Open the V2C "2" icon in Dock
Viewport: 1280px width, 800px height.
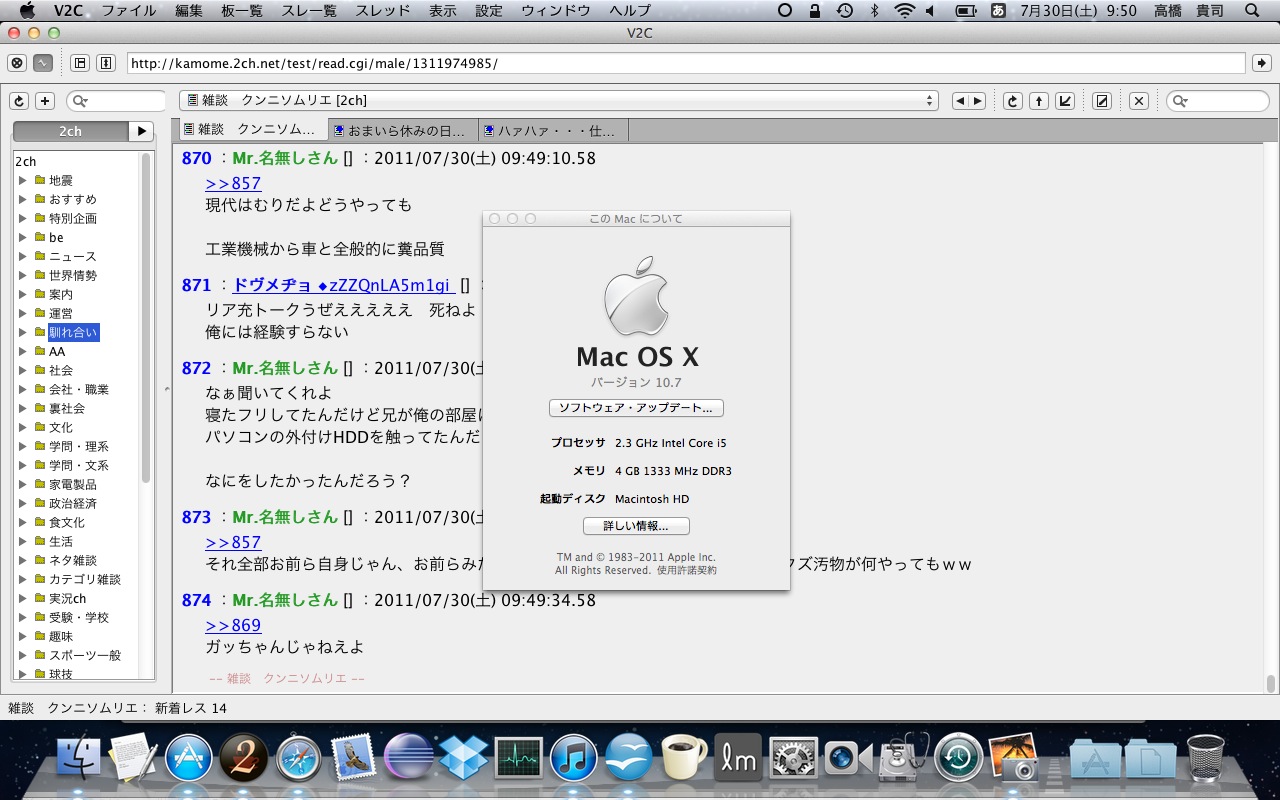[243, 759]
